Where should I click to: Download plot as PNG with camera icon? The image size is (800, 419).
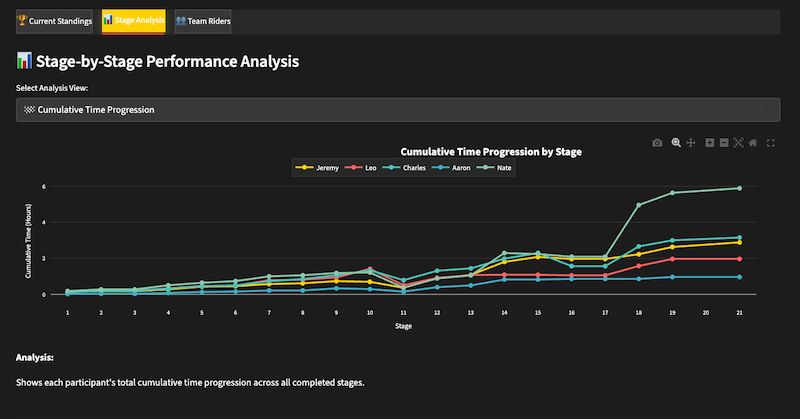coord(657,143)
